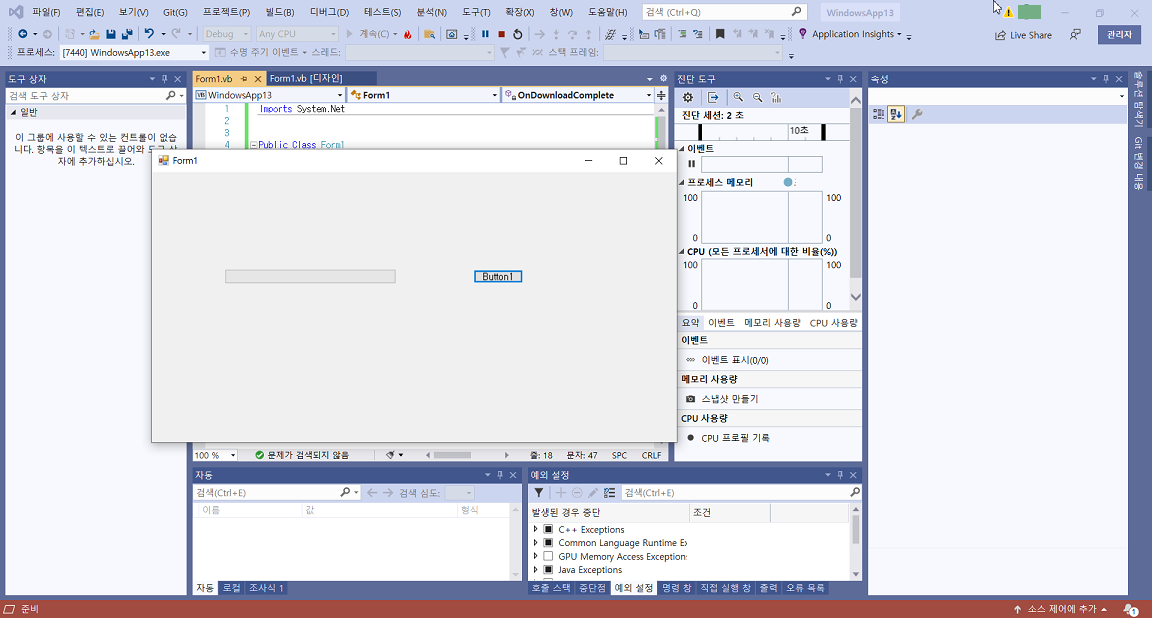Stop debugging with the red square
Screen dimensions: 1152x618
(501, 34)
